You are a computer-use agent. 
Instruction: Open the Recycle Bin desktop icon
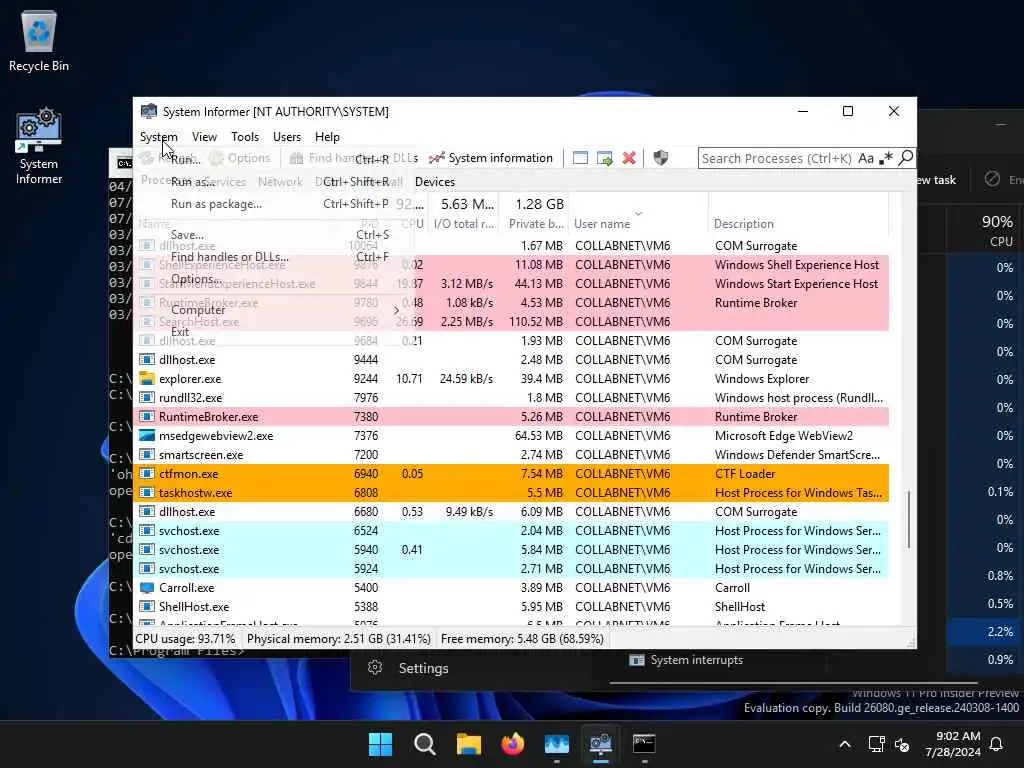(x=39, y=40)
